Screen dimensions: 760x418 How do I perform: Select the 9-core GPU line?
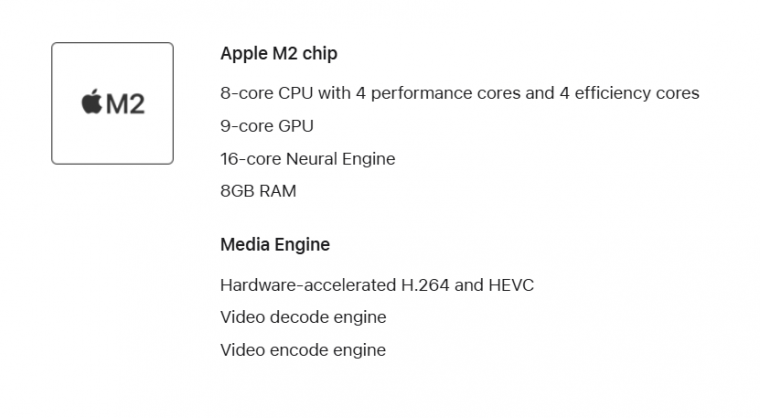(267, 126)
